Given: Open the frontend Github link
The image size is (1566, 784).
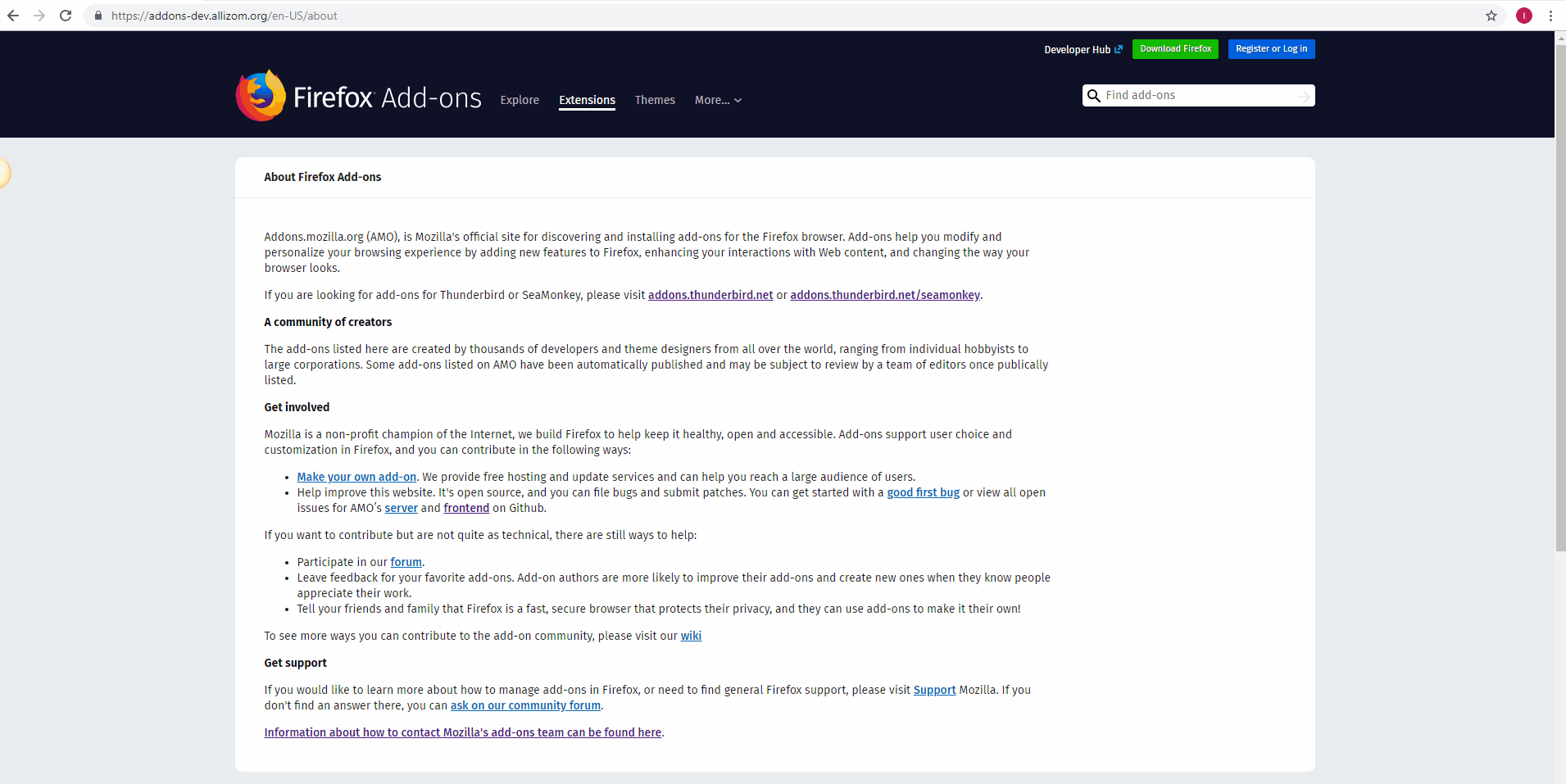Looking at the screenshot, I should click(466, 508).
